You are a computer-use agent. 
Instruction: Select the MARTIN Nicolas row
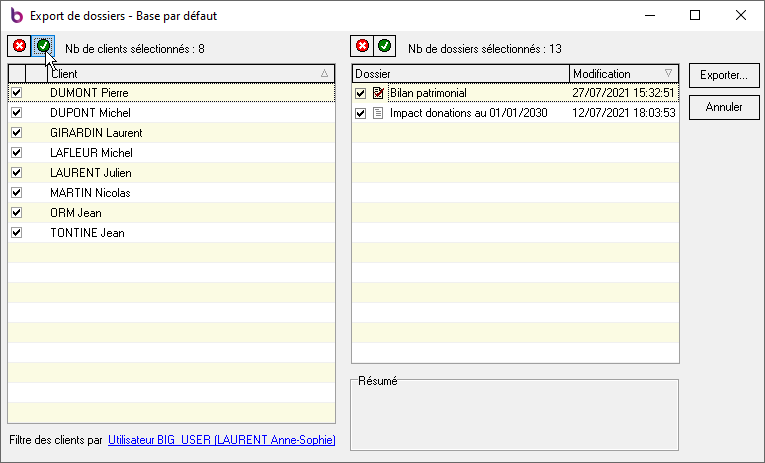coord(172,193)
